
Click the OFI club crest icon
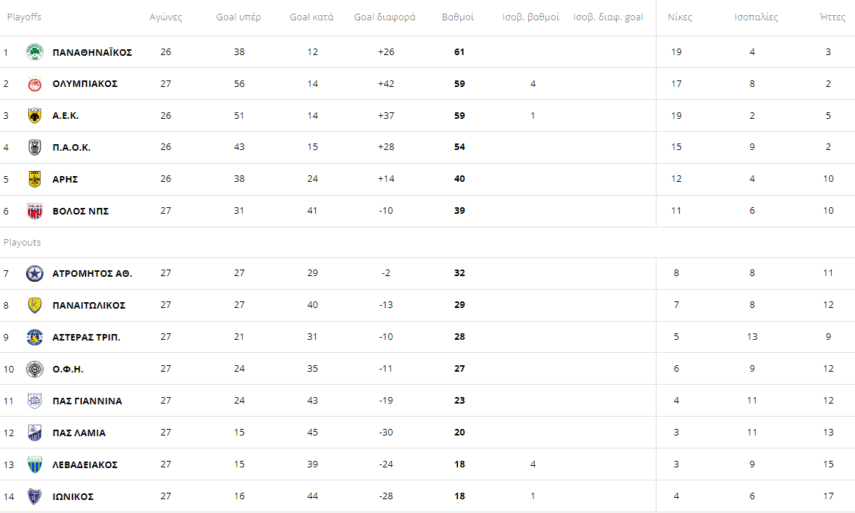pyautogui.click(x=35, y=369)
